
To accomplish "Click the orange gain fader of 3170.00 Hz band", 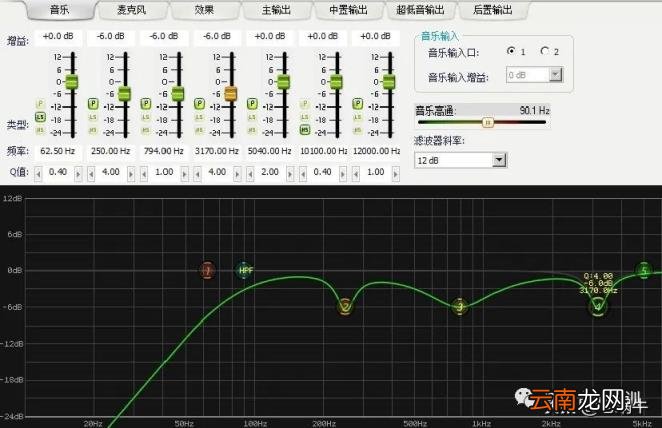I will (x=231, y=93).
